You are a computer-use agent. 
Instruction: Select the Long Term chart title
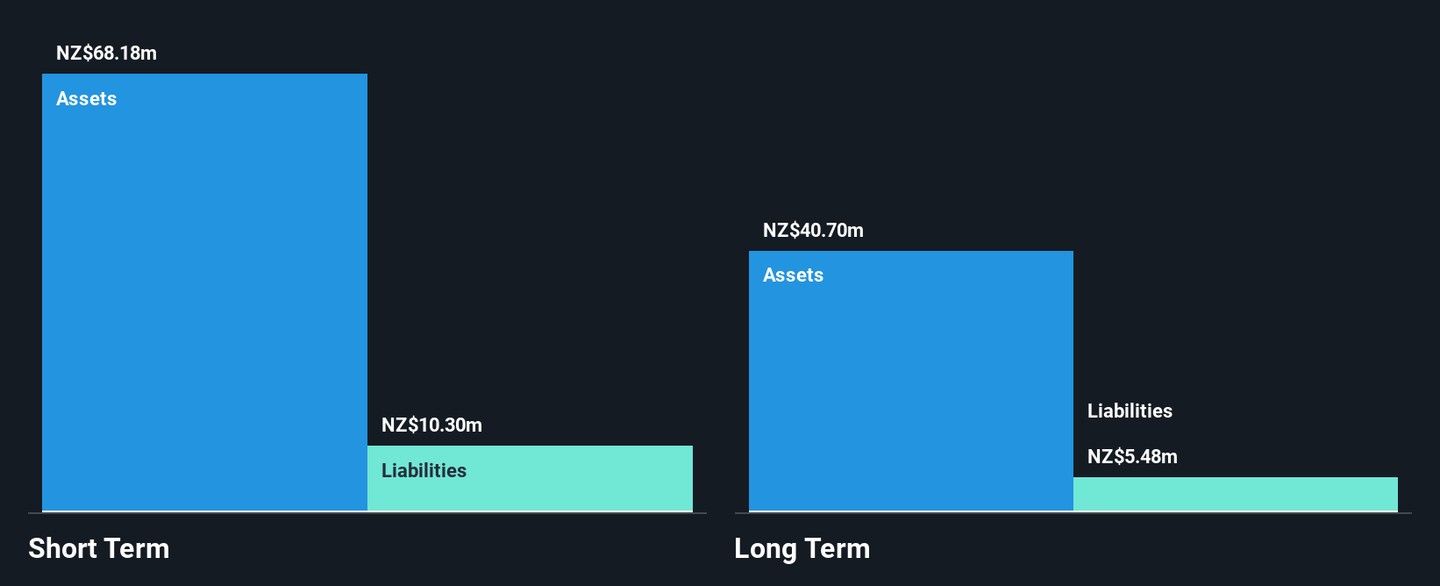tap(801, 548)
